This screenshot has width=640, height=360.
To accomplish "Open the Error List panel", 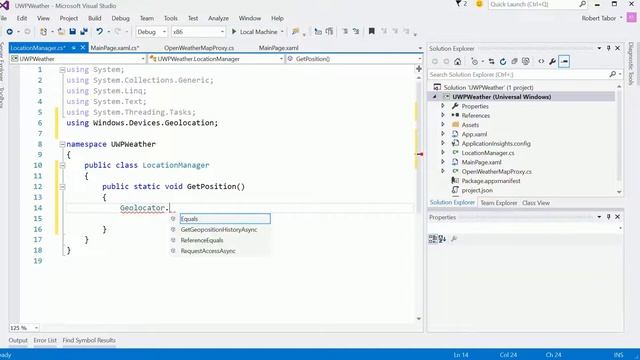I will click(45, 340).
